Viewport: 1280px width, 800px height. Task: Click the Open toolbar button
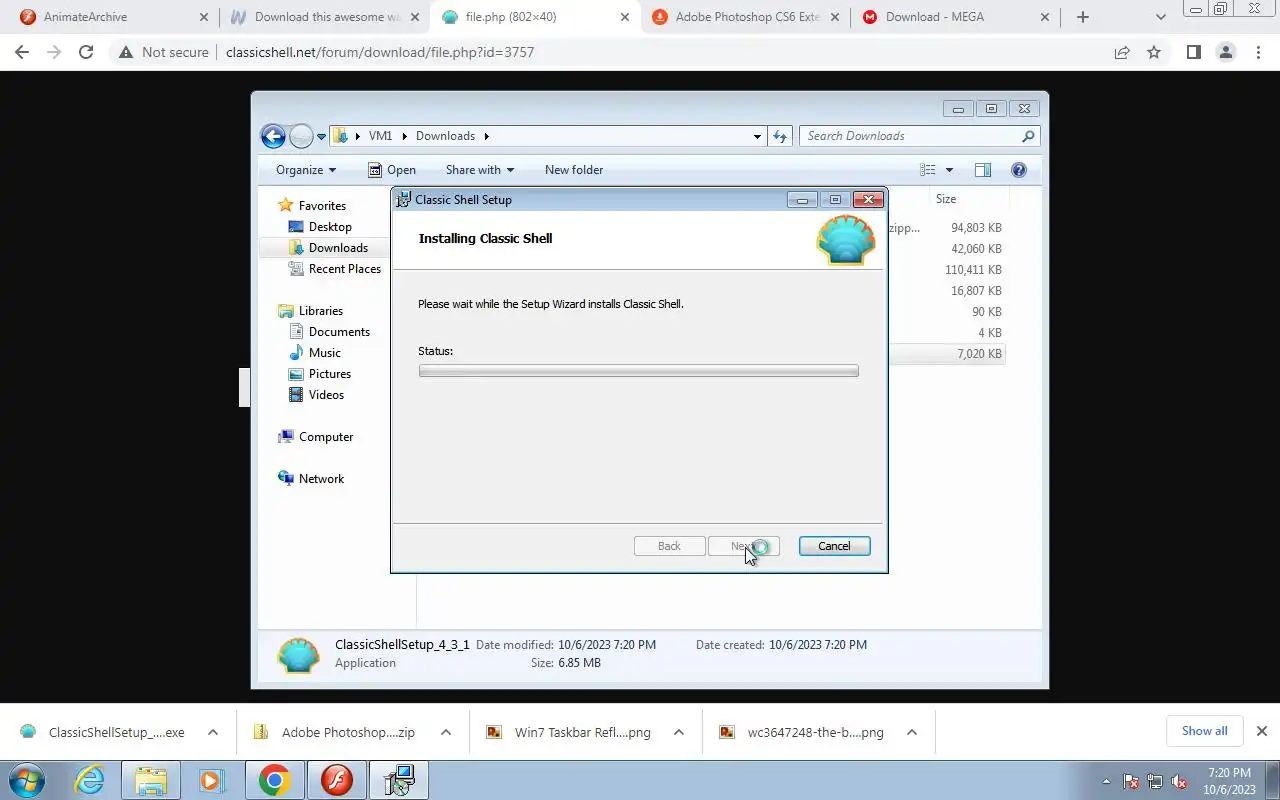pos(392,170)
